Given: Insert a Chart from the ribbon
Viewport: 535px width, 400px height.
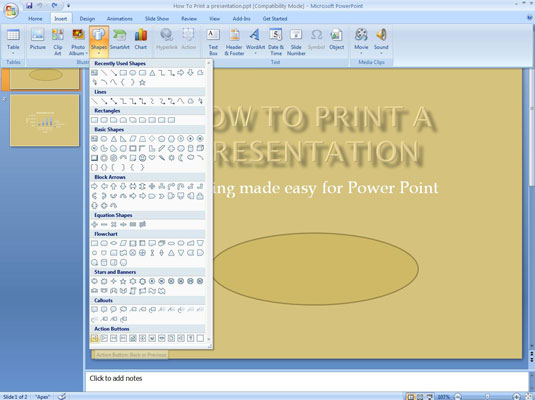Looking at the screenshot, I should point(141,40).
